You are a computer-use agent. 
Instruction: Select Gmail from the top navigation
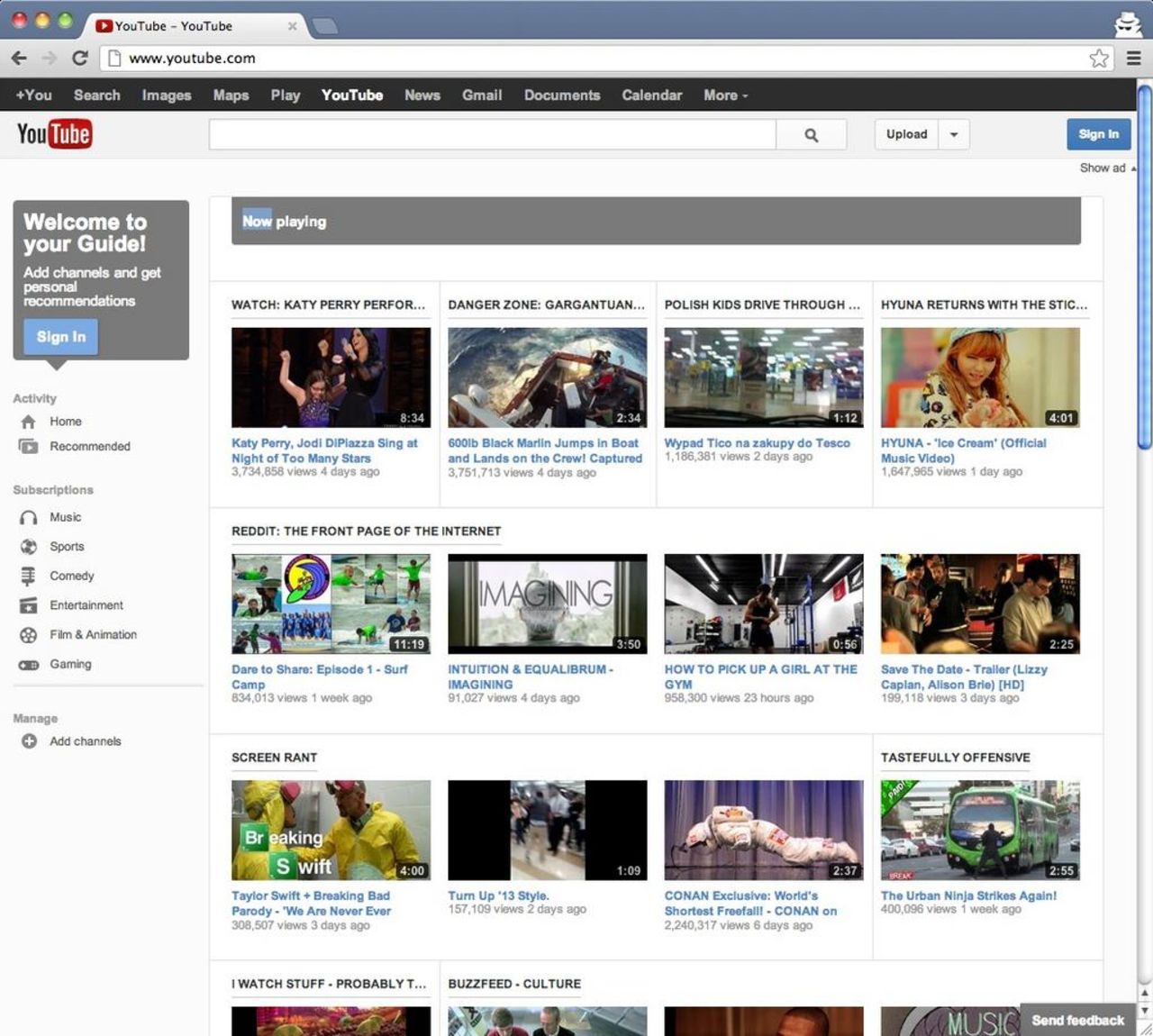pos(482,95)
